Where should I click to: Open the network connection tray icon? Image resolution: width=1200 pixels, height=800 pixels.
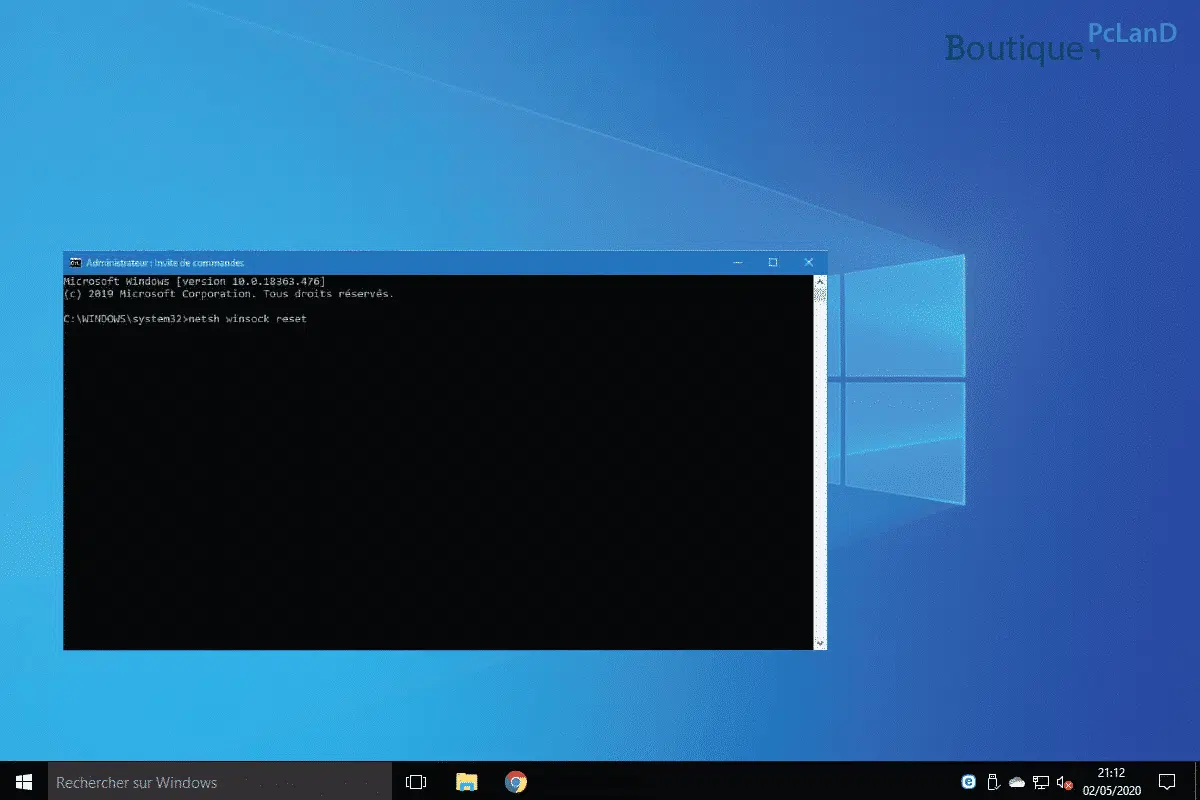(1041, 782)
